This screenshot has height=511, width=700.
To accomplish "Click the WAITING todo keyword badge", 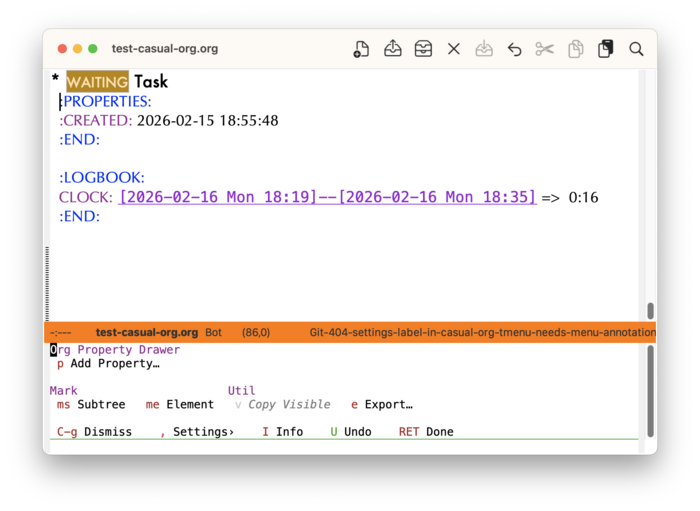I will click(97, 82).
